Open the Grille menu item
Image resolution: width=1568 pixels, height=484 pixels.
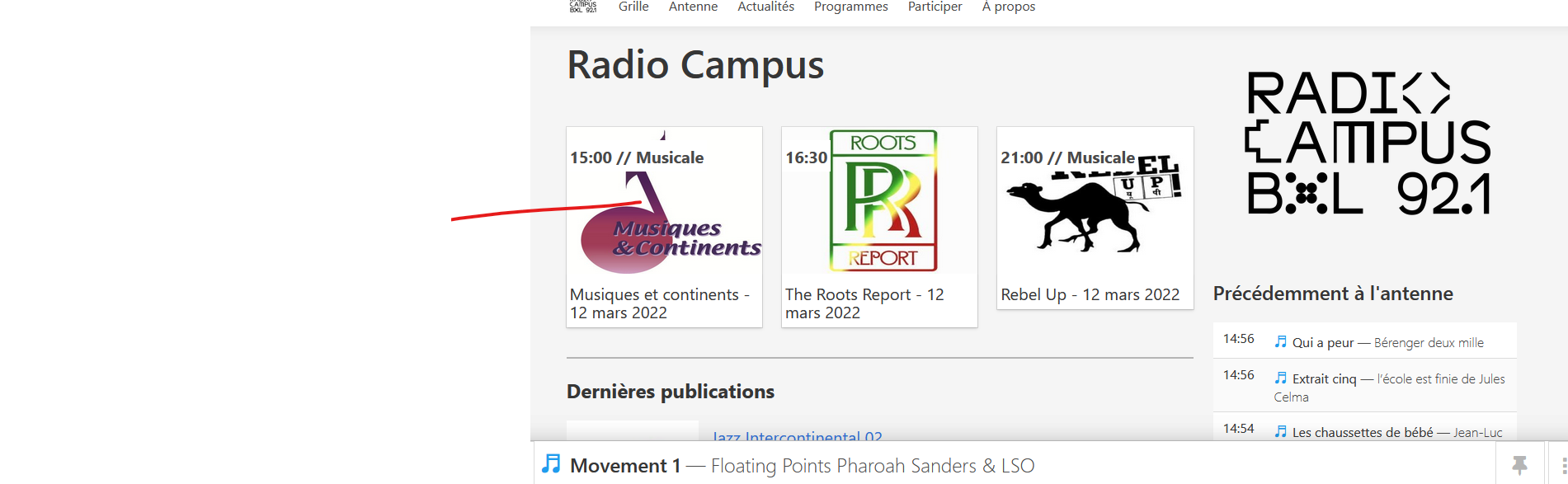(x=633, y=7)
